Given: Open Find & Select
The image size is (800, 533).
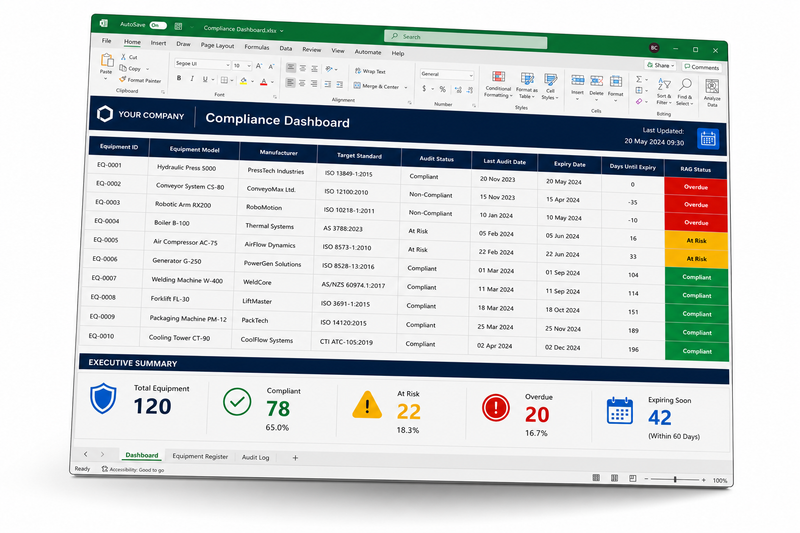Looking at the screenshot, I should (x=685, y=92).
